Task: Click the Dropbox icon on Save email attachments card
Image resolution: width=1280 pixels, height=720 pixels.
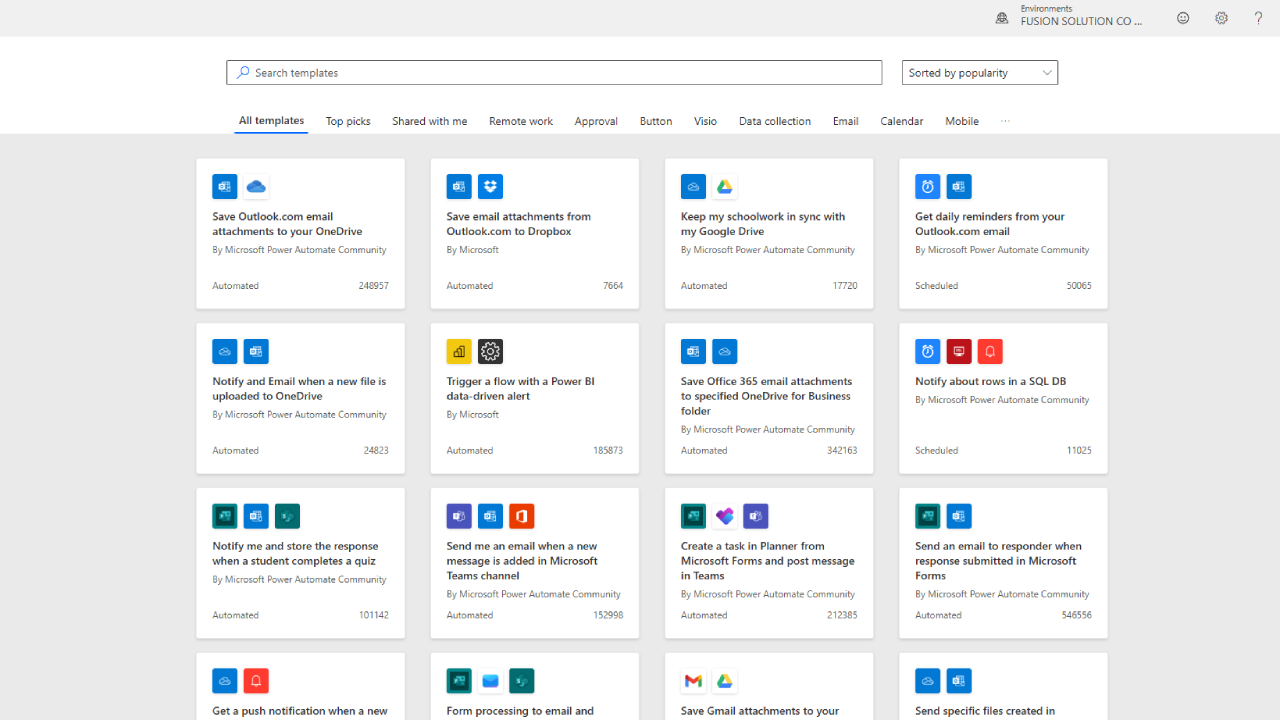Action: [x=490, y=186]
